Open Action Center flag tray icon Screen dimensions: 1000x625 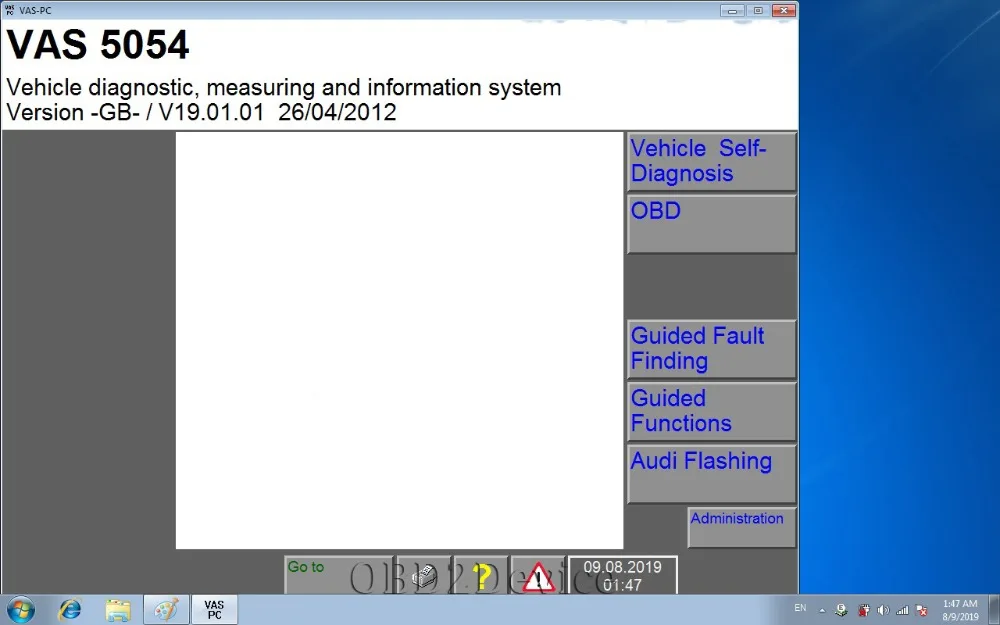tap(922, 610)
